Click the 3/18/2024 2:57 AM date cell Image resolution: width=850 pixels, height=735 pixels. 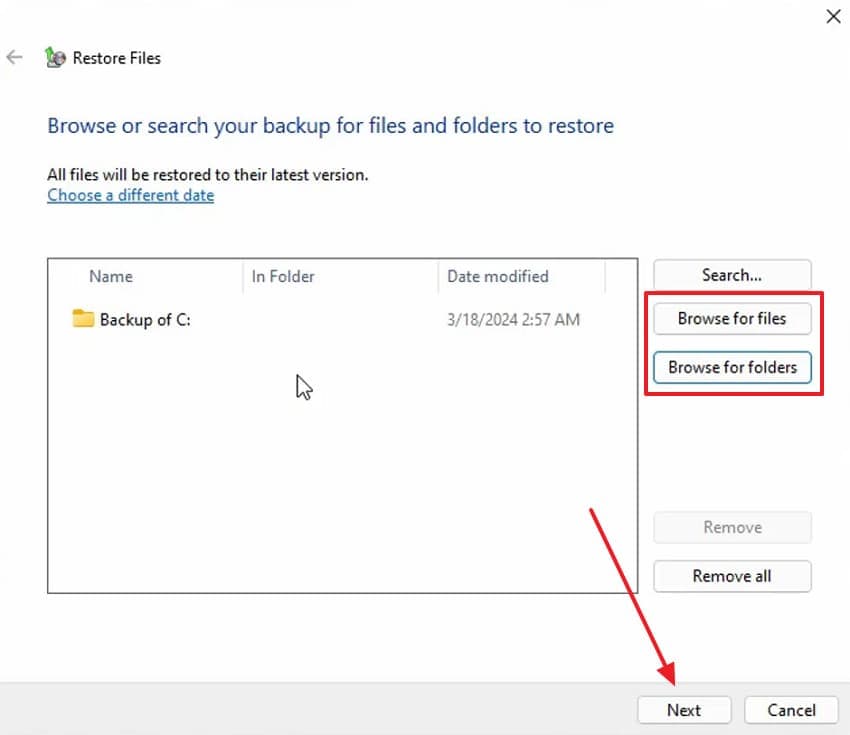513,320
